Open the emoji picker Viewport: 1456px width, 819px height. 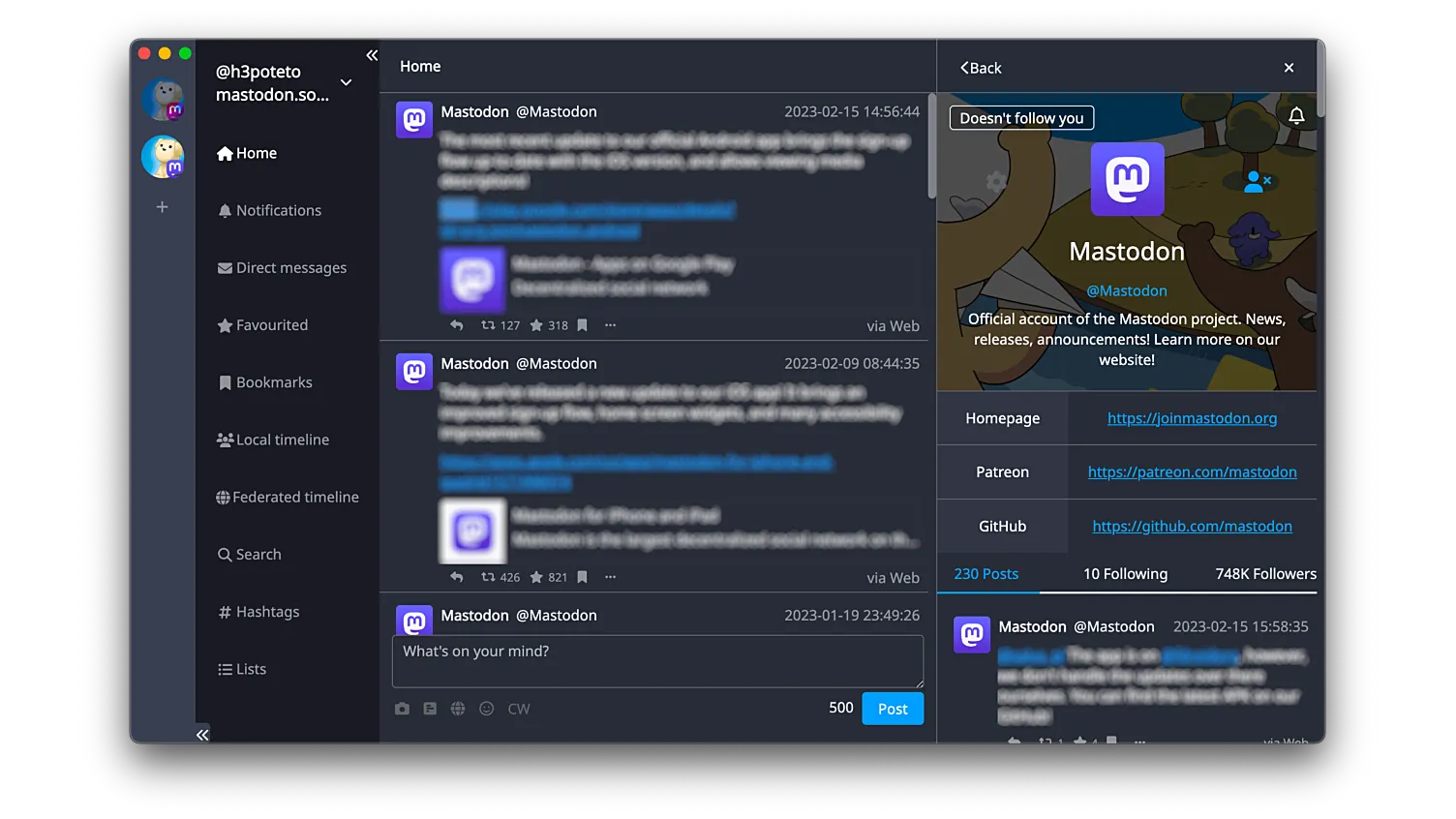coord(487,709)
